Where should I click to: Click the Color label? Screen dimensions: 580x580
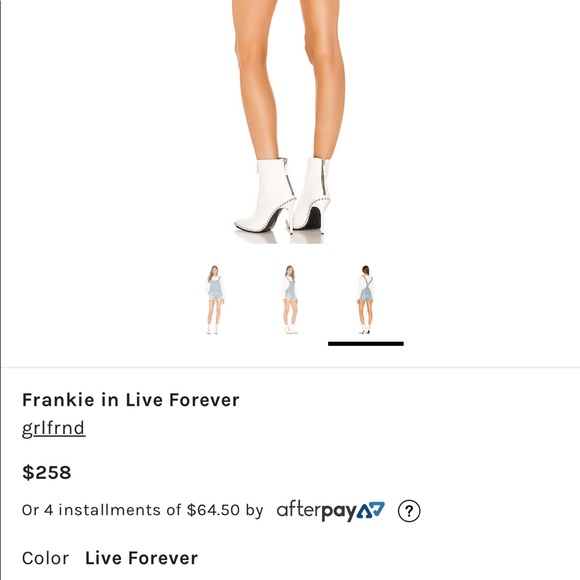[45, 558]
